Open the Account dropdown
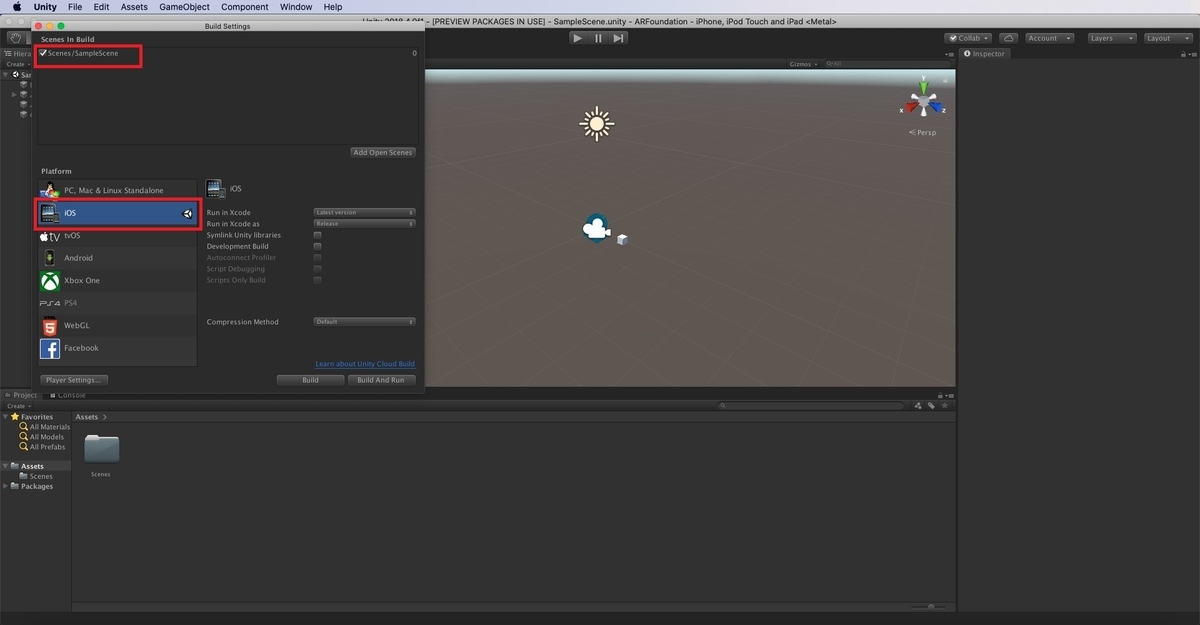This screenshot has height=625, width=1200. click(x=1048, y=38)
